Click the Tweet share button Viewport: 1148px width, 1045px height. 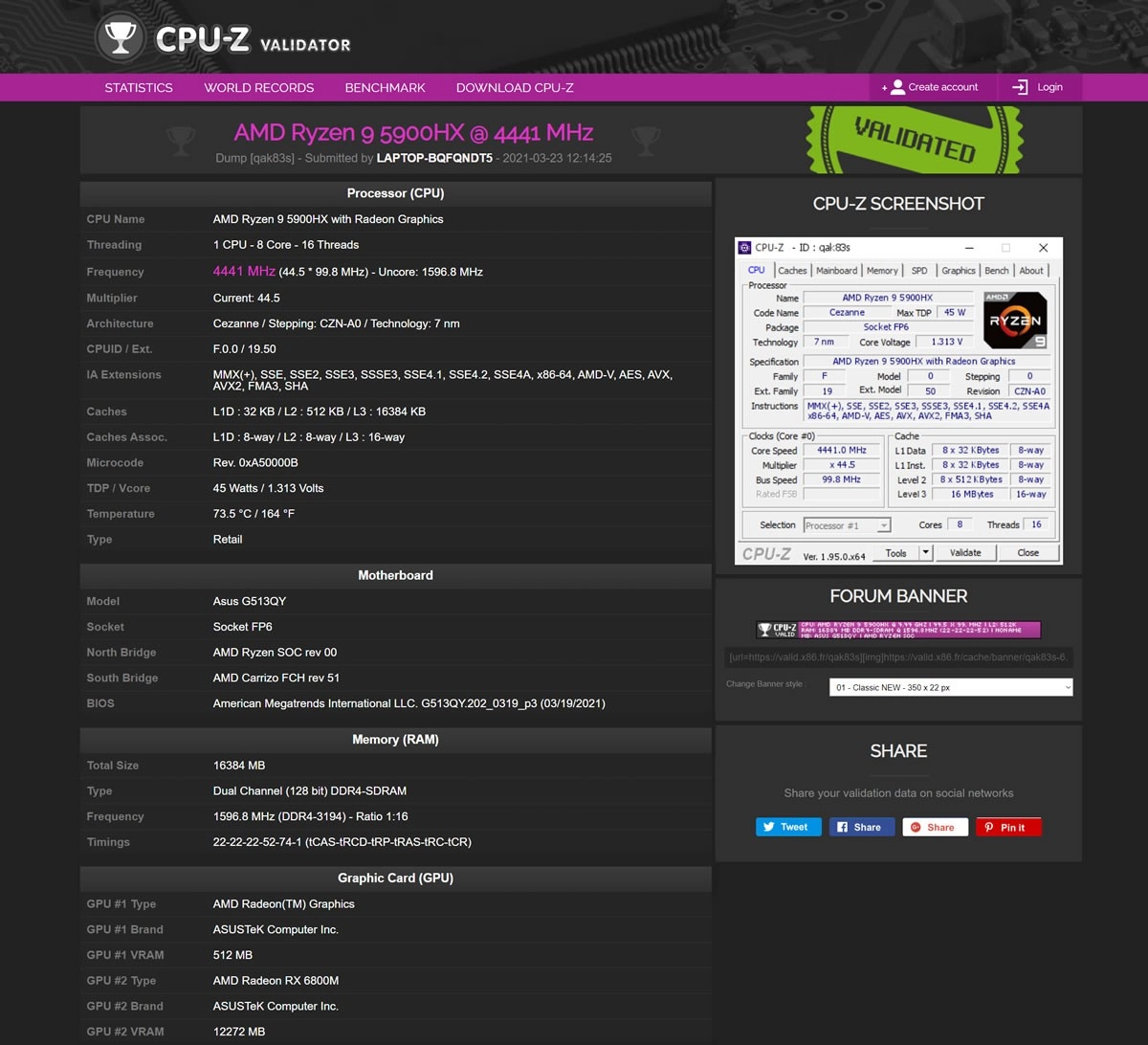click(x=788, y=827)
